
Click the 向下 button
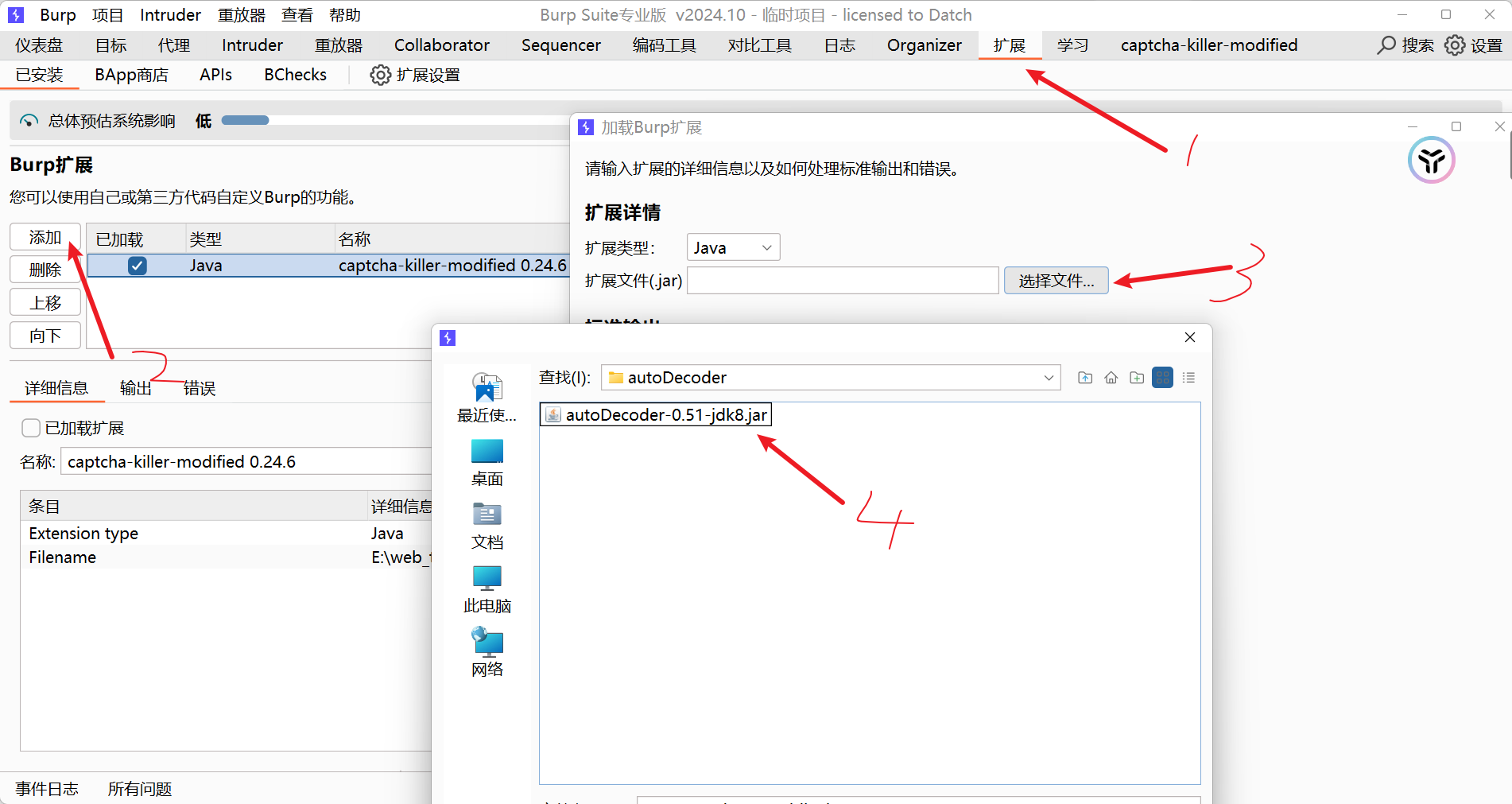click(45, 336)
